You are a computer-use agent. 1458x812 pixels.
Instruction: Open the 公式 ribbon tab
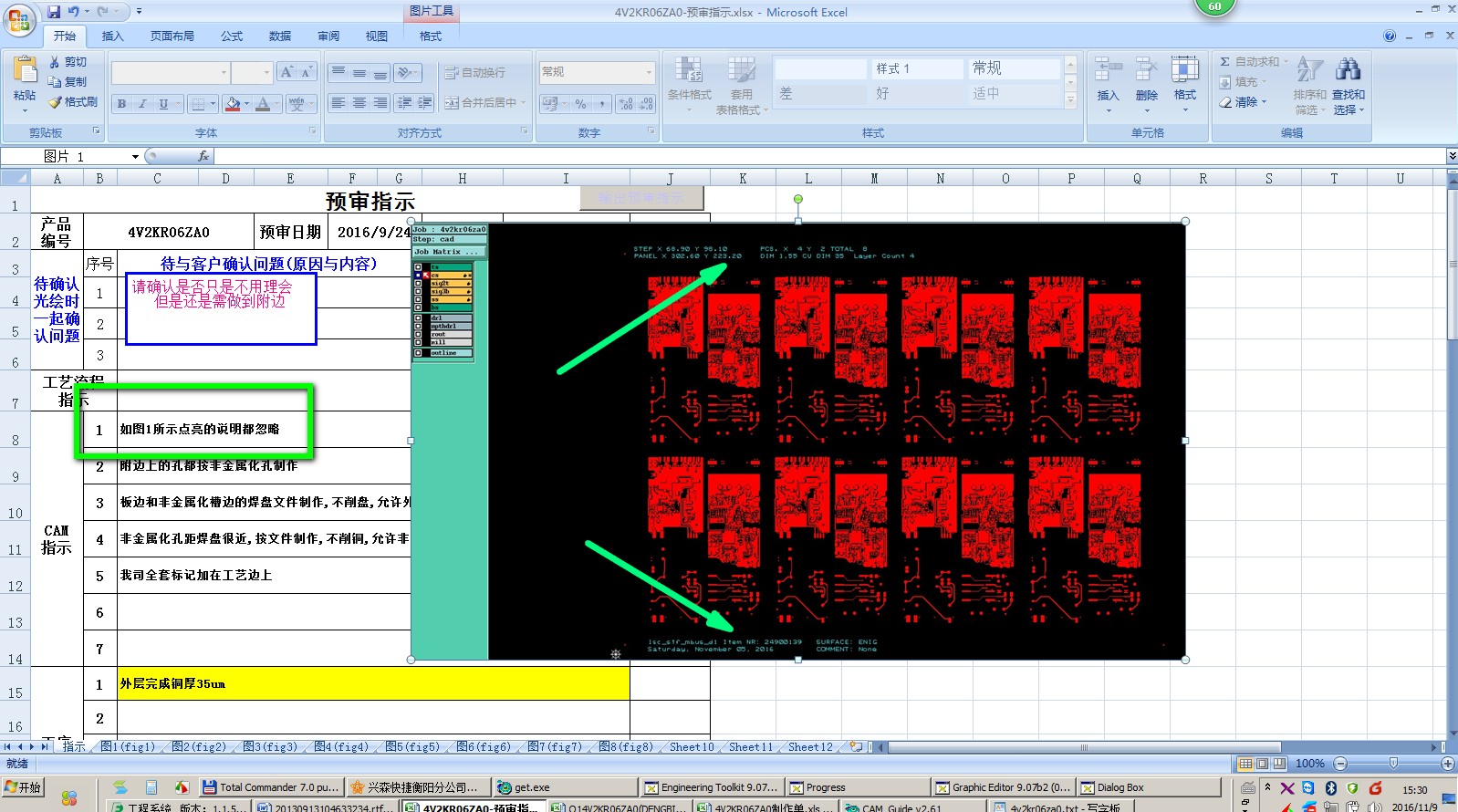pos(232,36)
